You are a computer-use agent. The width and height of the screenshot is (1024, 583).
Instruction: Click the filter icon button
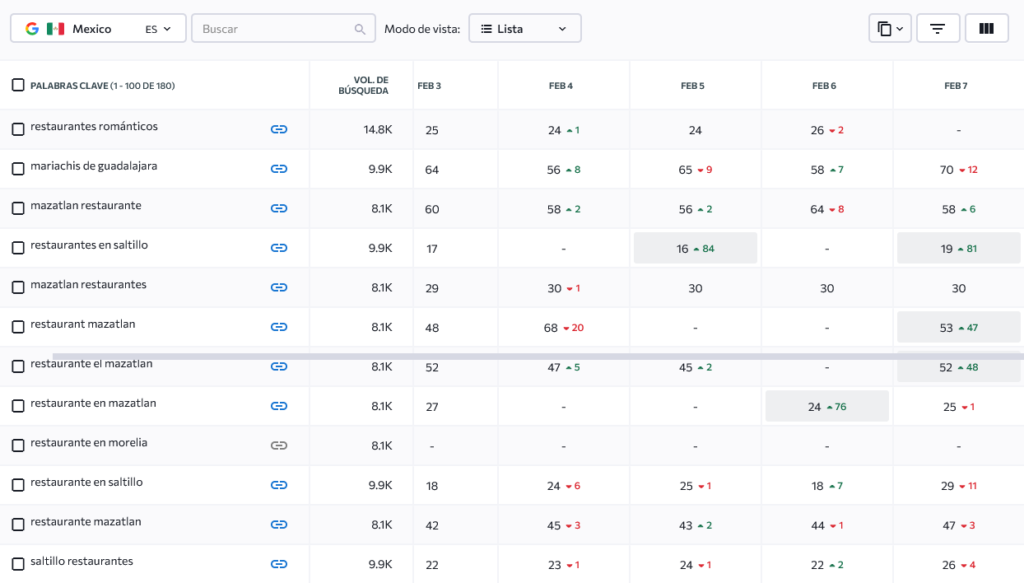pos(937,29)
